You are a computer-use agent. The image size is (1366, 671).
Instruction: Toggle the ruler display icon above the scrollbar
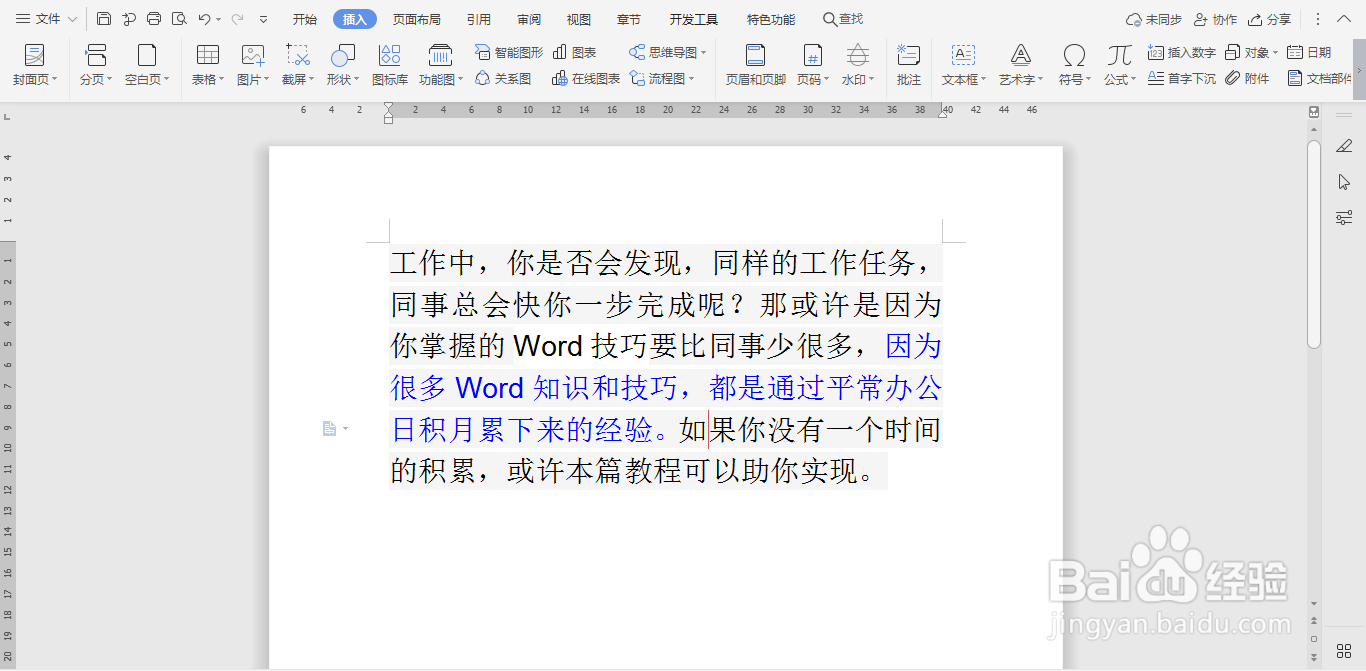(1313, 111)
